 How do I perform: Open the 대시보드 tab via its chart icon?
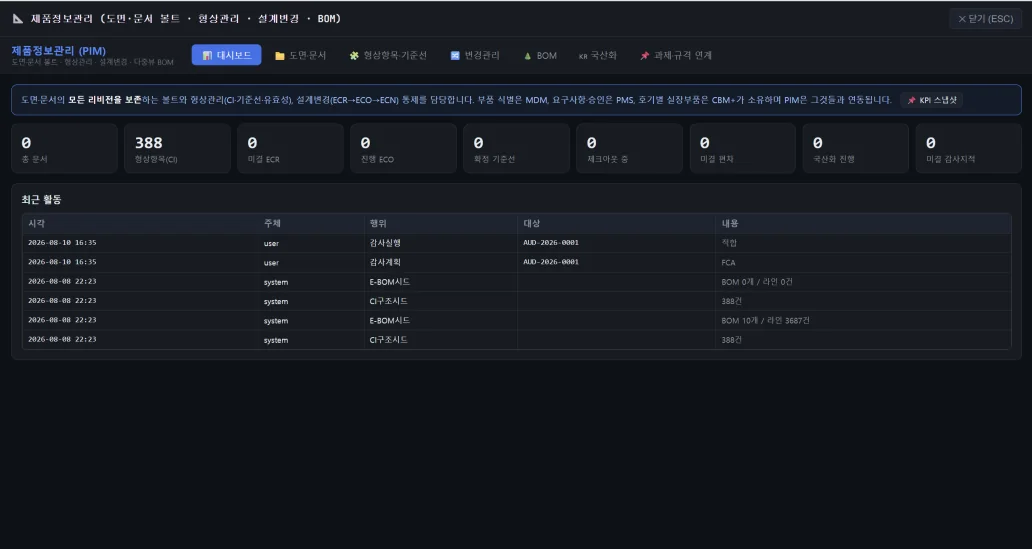(207, 55)
